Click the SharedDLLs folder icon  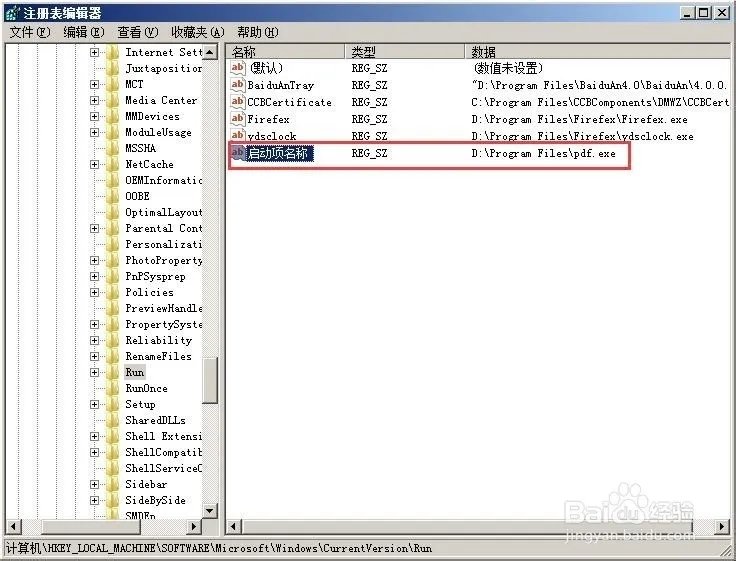coord(113,420)
